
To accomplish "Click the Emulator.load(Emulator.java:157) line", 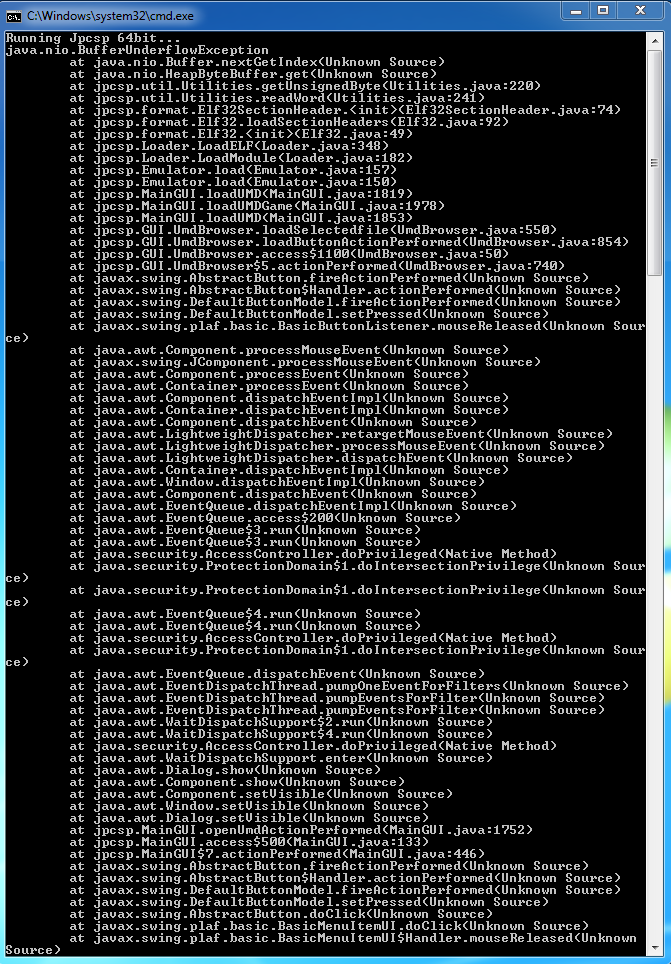I will (232, 170).
